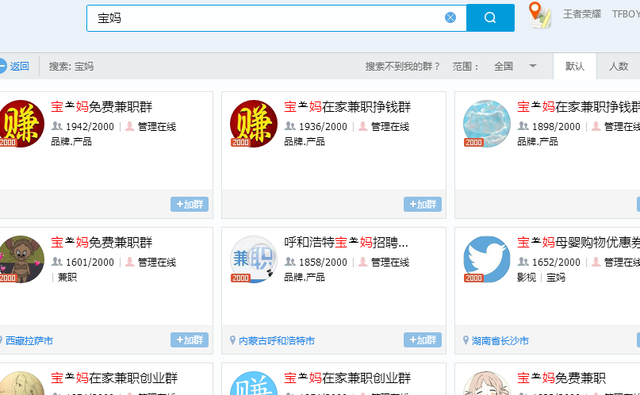This screenshot has width=640, height=395.
Task: Click the location pin beside 湖南省长沙市
Action: click(466, 340)
